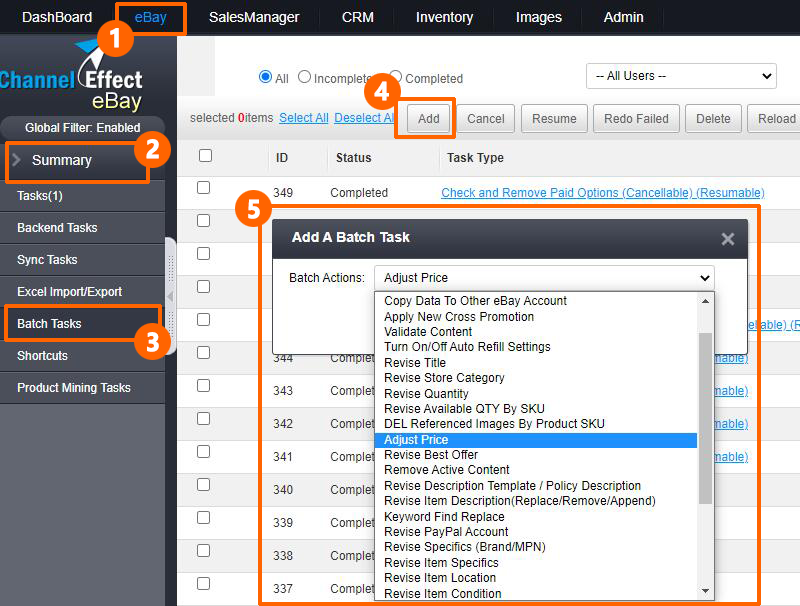
Task: Check the box for task 339
Action: (x=204, y=518)
